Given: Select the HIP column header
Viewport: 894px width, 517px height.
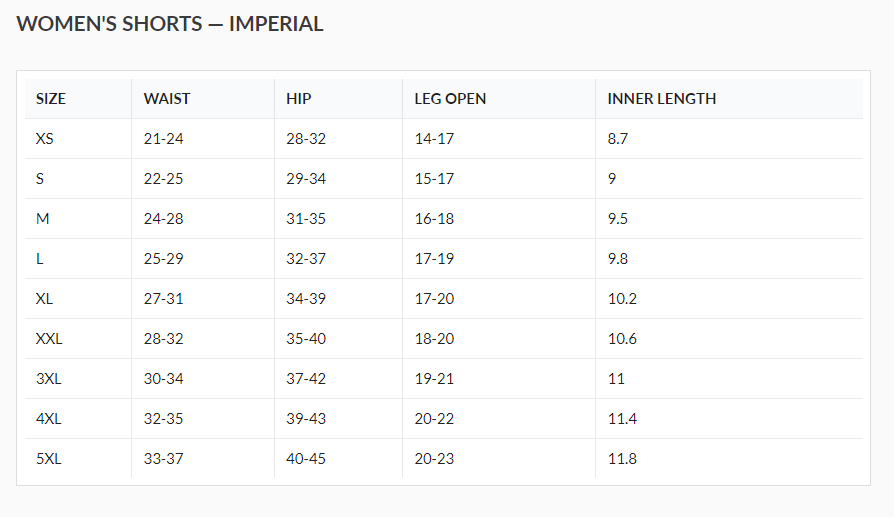Looking at the screenshot, I should click(x=299, y=99).
